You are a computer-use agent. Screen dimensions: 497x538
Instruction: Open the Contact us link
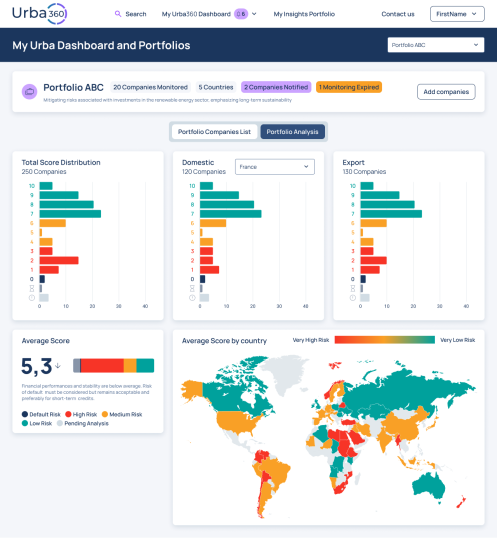pyautogui.click(x=398, y=14)
